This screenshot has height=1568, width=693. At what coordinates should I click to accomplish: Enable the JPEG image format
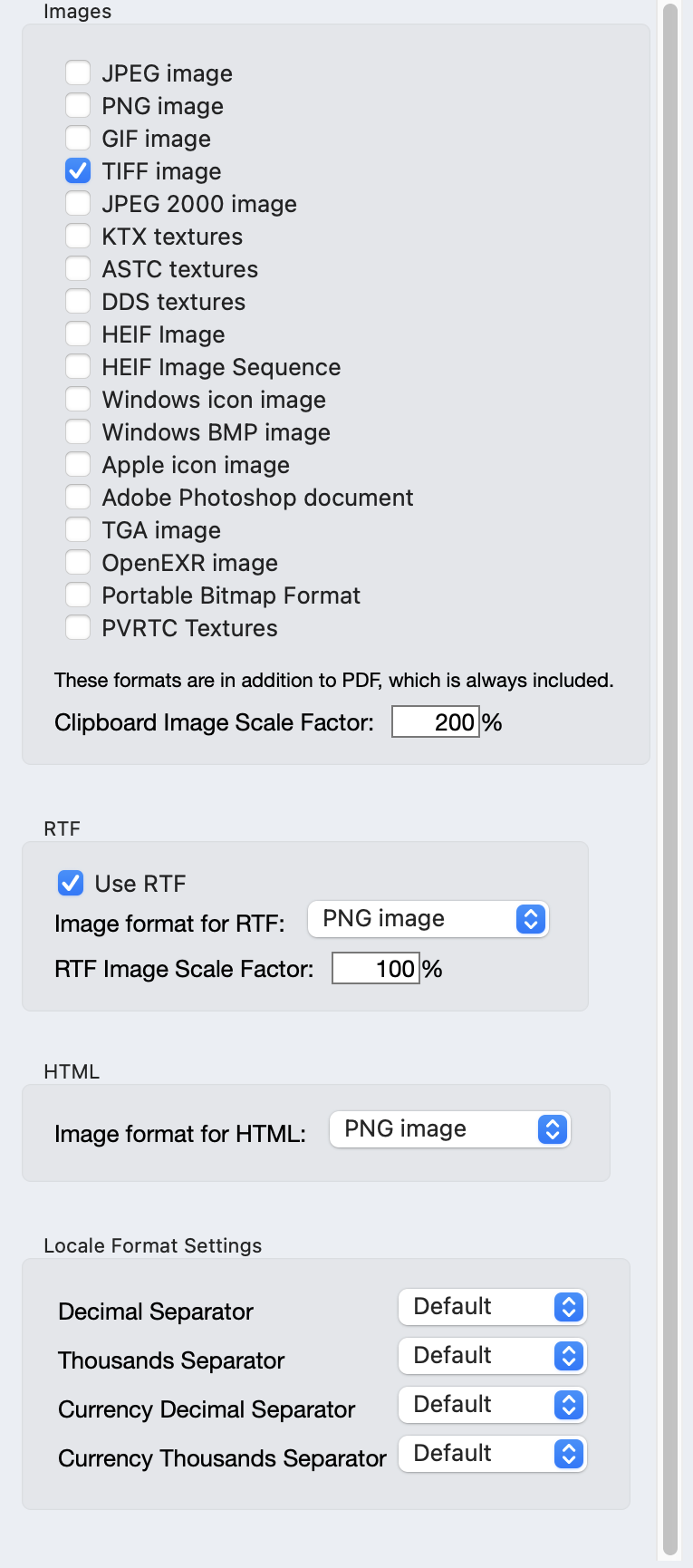tap(78, 73)
